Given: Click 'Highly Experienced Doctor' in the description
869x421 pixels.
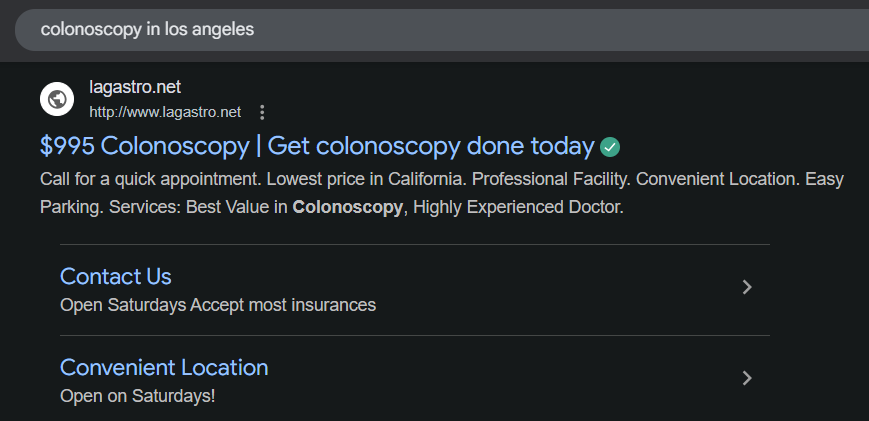Looking at the screenshot, I should pos(518,208).
